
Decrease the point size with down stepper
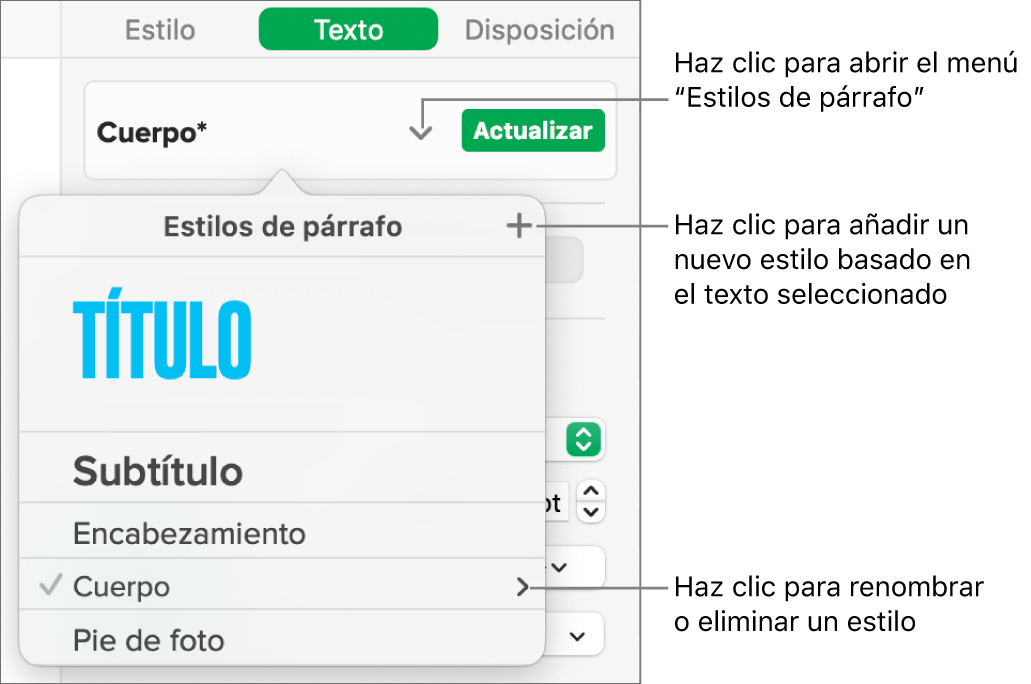591,512
